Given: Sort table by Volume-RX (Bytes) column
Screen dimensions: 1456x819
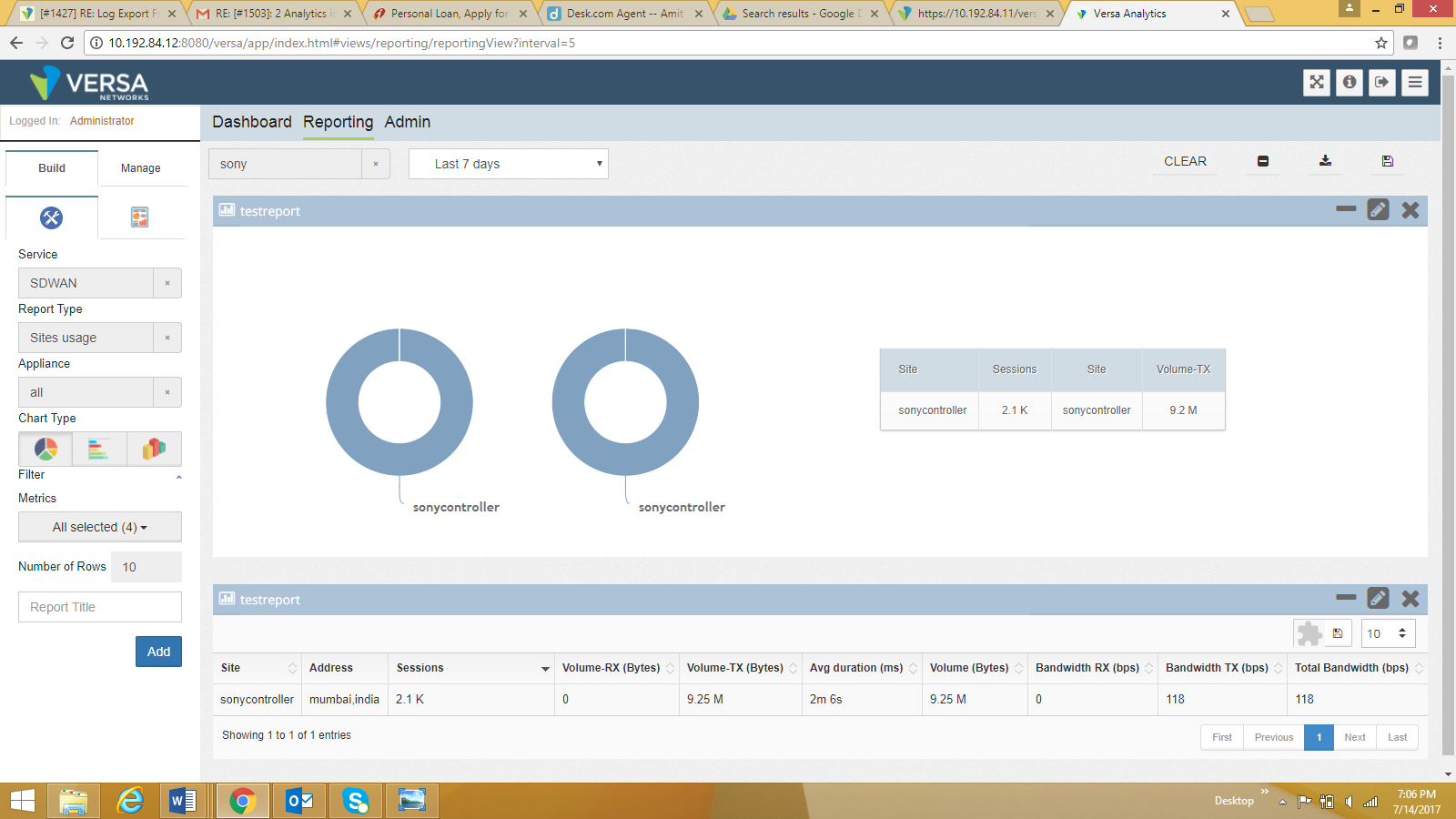Looking at the screenshot, I should tap(617, 668).
